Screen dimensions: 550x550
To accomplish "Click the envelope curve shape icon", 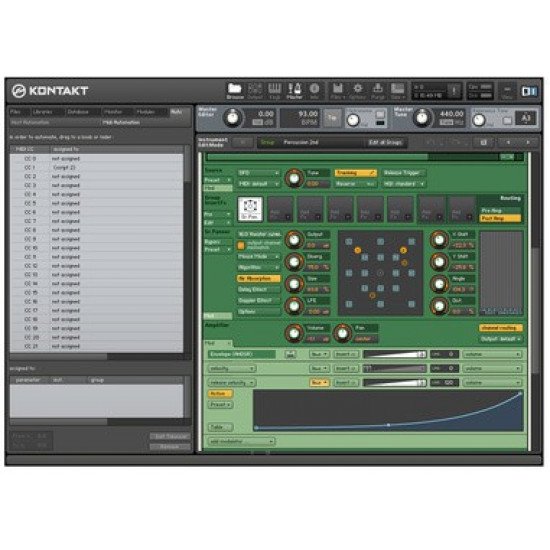I will click(290, 355).
